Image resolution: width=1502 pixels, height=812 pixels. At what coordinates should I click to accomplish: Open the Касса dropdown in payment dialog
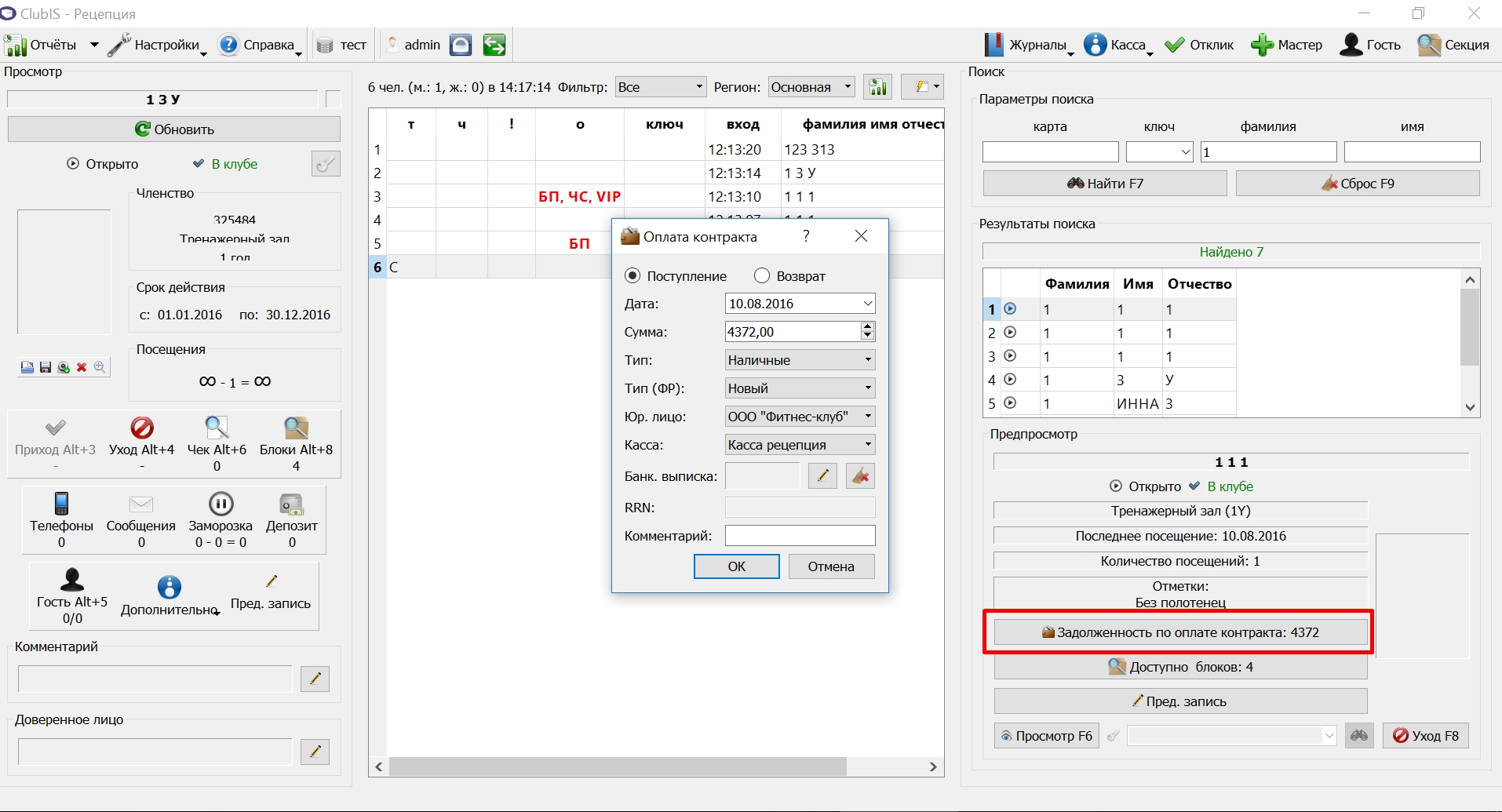pos(800,445)
